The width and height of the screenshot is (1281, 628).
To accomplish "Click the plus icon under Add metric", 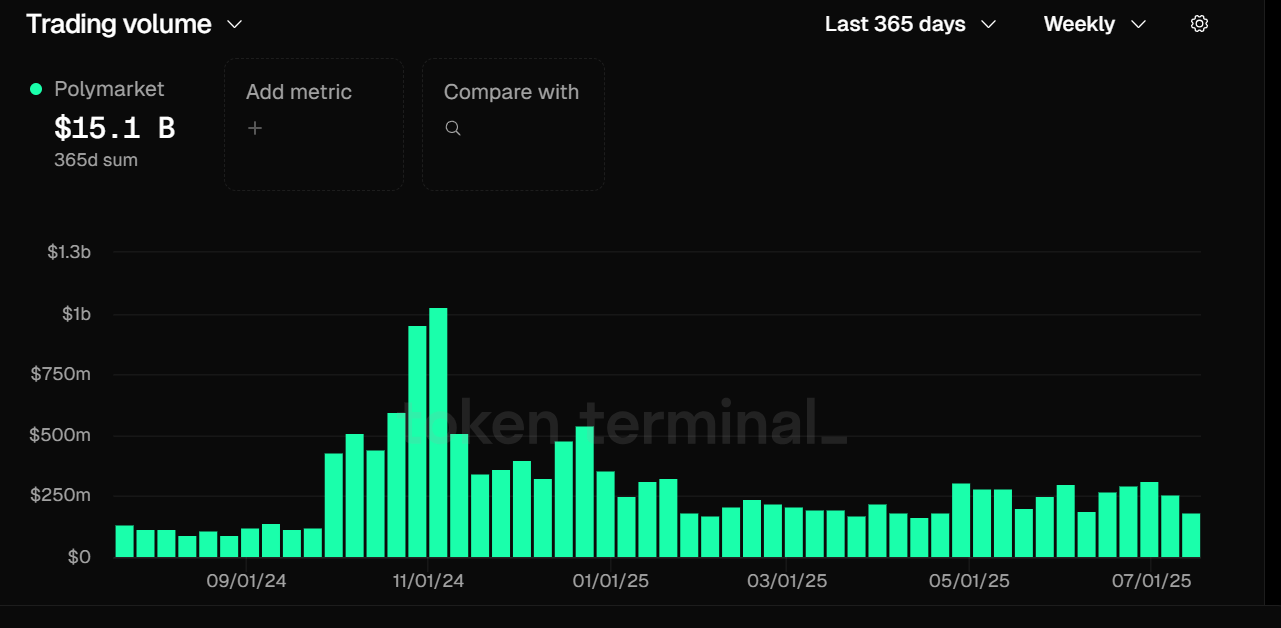I will 255,128.
